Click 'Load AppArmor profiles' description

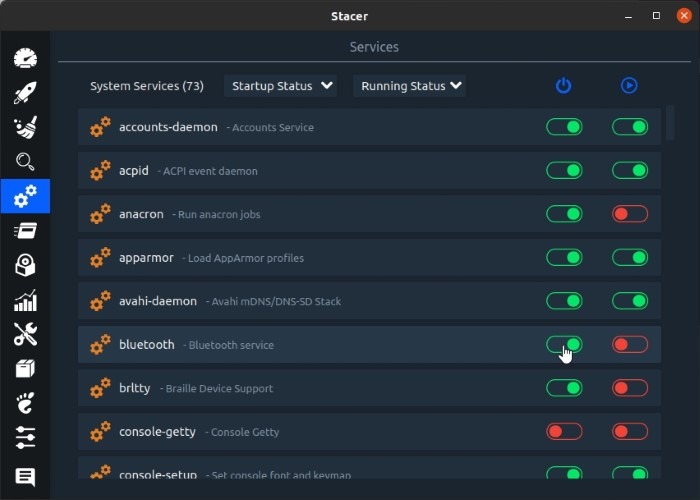coord(246,258)
